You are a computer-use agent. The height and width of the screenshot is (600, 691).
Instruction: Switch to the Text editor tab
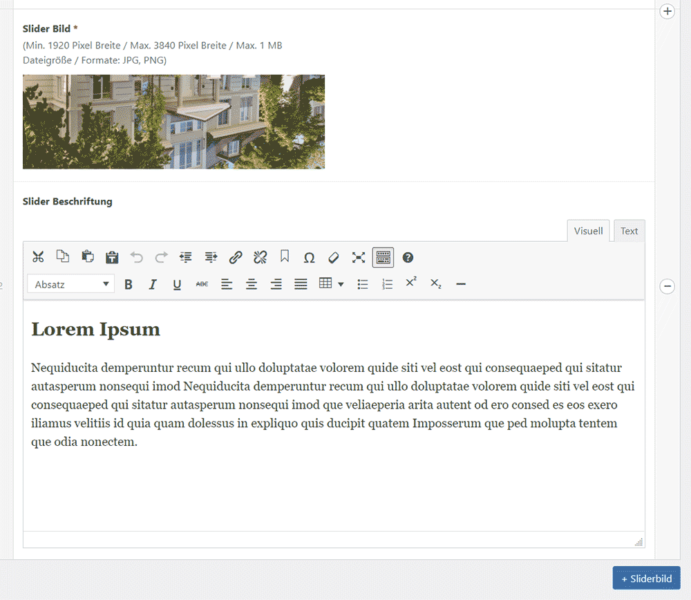(x=629, y=231)
